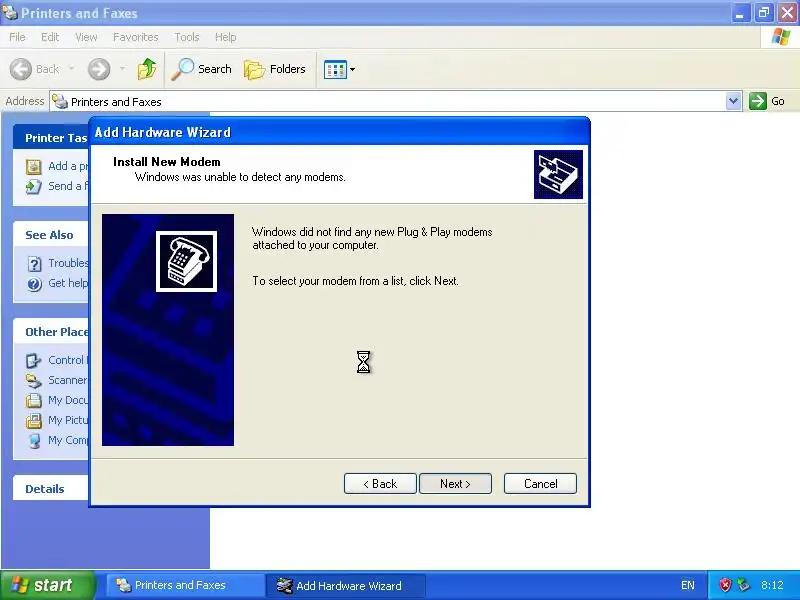Click the Back arrow toolbar icon
Image resolution: width=800 pixels, height=600 pixels.
tap(21, 69)
